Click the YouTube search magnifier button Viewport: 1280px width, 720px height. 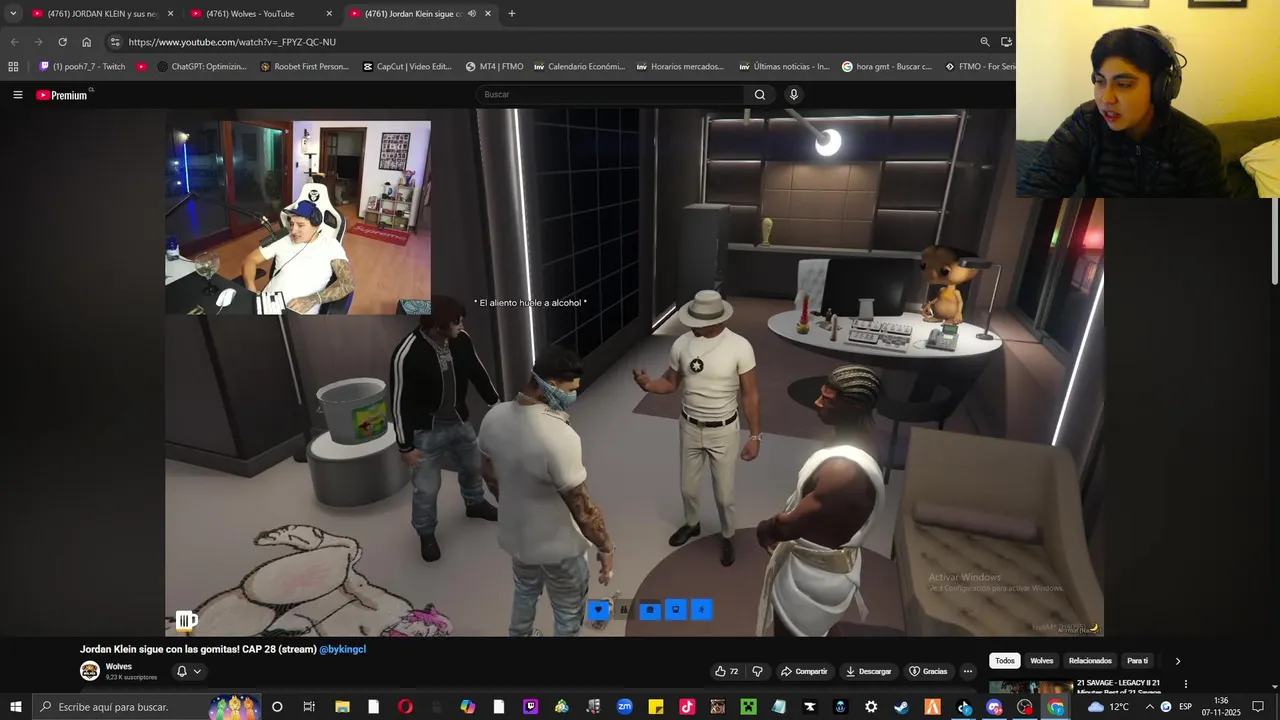(x=760, y=95)
